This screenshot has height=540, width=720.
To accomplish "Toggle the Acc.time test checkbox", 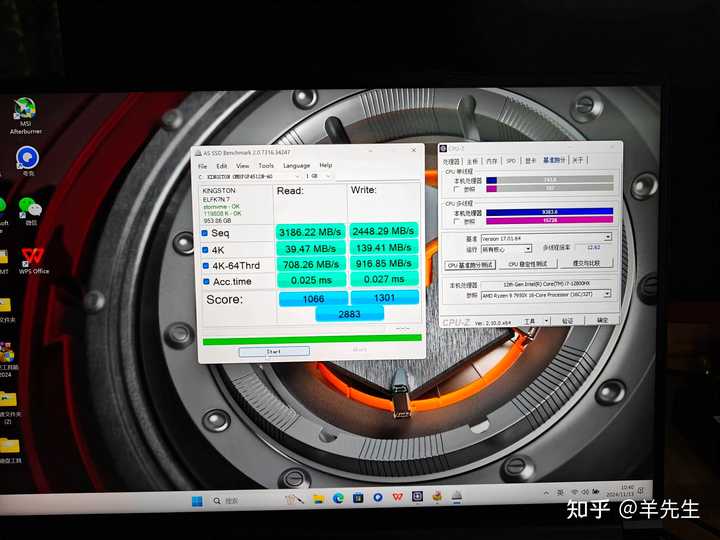I will point(206,281).
